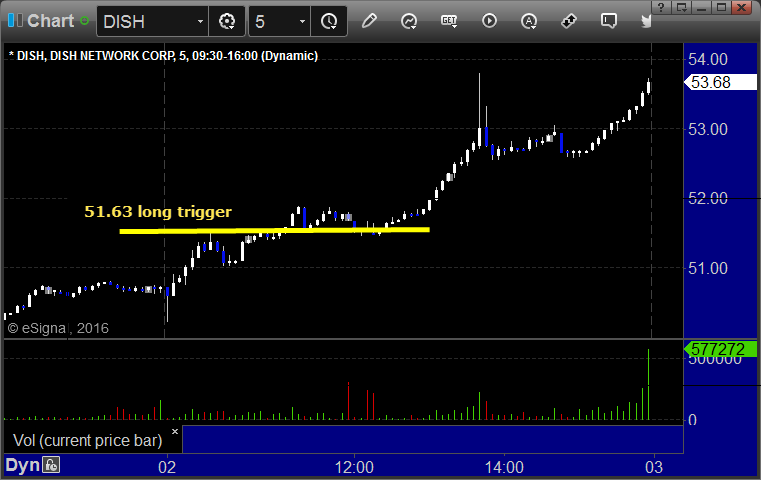Toggle the Dyn lock icon

(x=51, y=465)
